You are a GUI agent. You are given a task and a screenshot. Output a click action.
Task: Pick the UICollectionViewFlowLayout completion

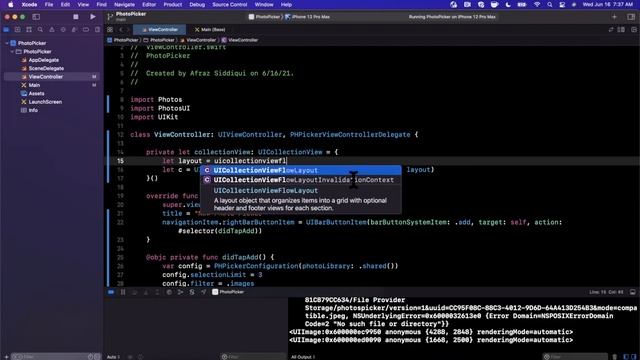pyautogui.click(x=300, y=170)
